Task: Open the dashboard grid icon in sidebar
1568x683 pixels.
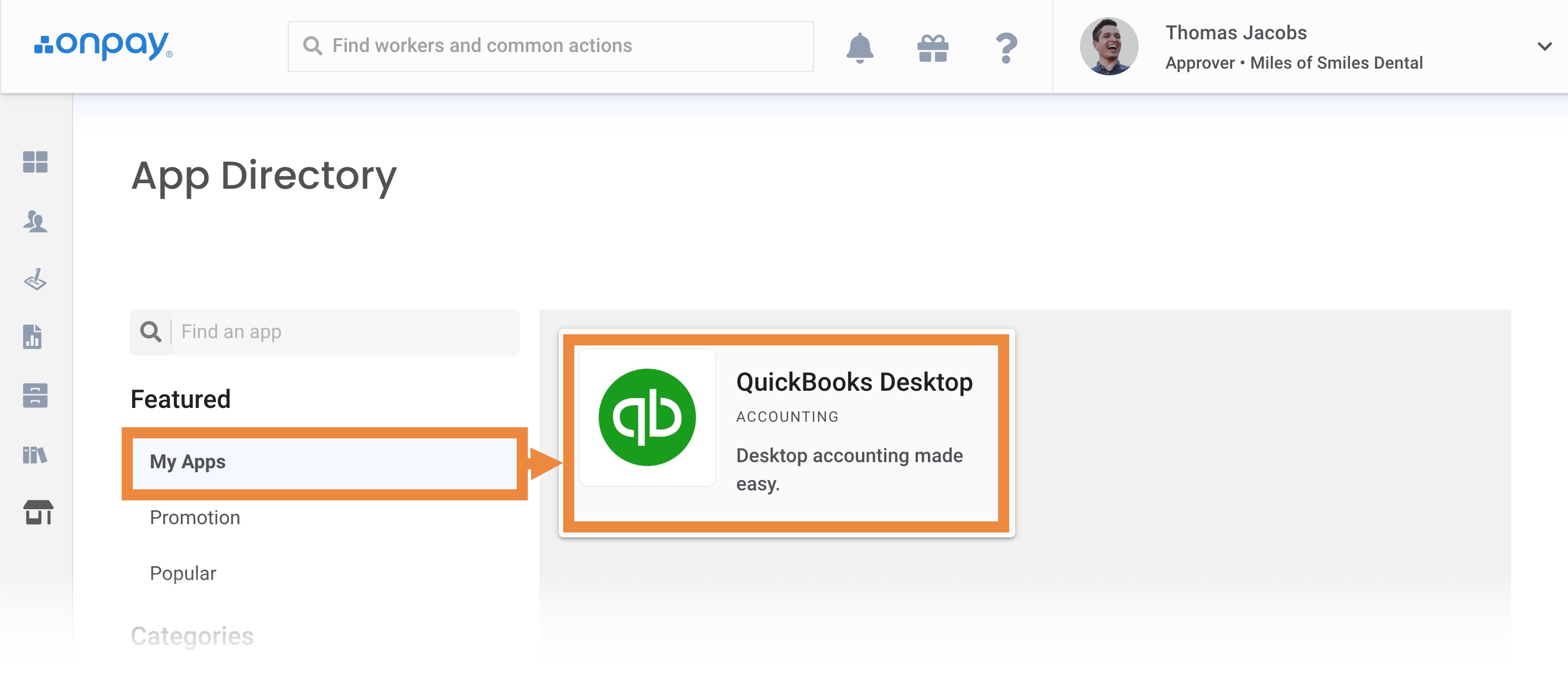Action: pos(35,162)
